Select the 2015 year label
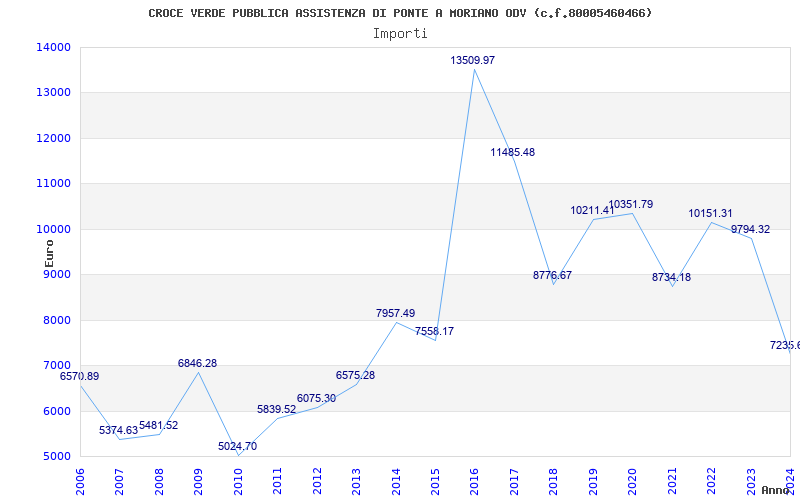 (x=436, y=481)
